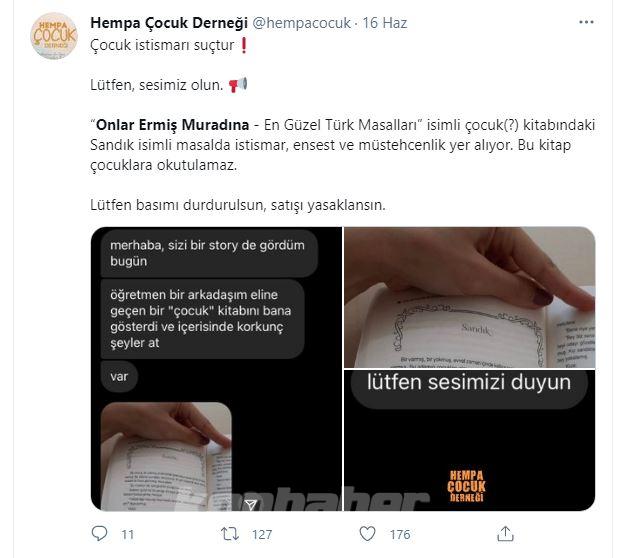This screenshot has width=631, height=558.
Task: Click the paper plane send icon
Action: (251, 504)
